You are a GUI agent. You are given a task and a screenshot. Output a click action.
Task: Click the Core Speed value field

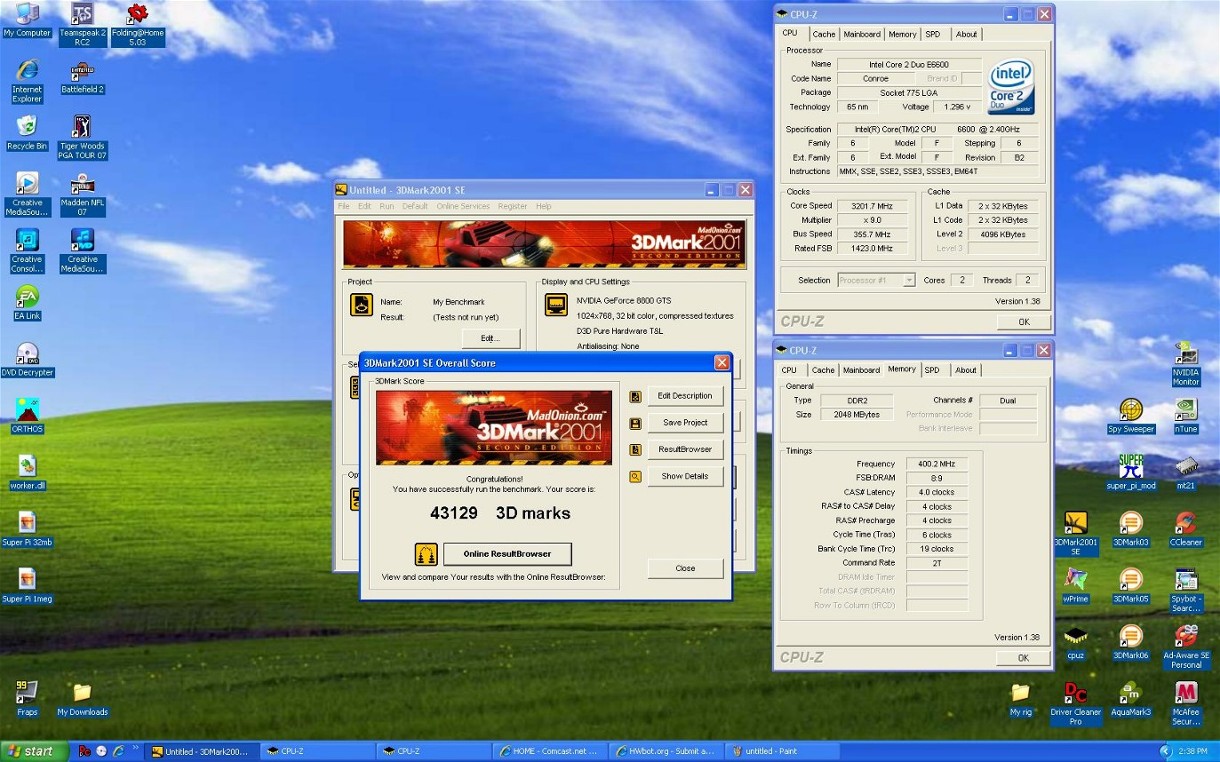(x=872, y=206)
